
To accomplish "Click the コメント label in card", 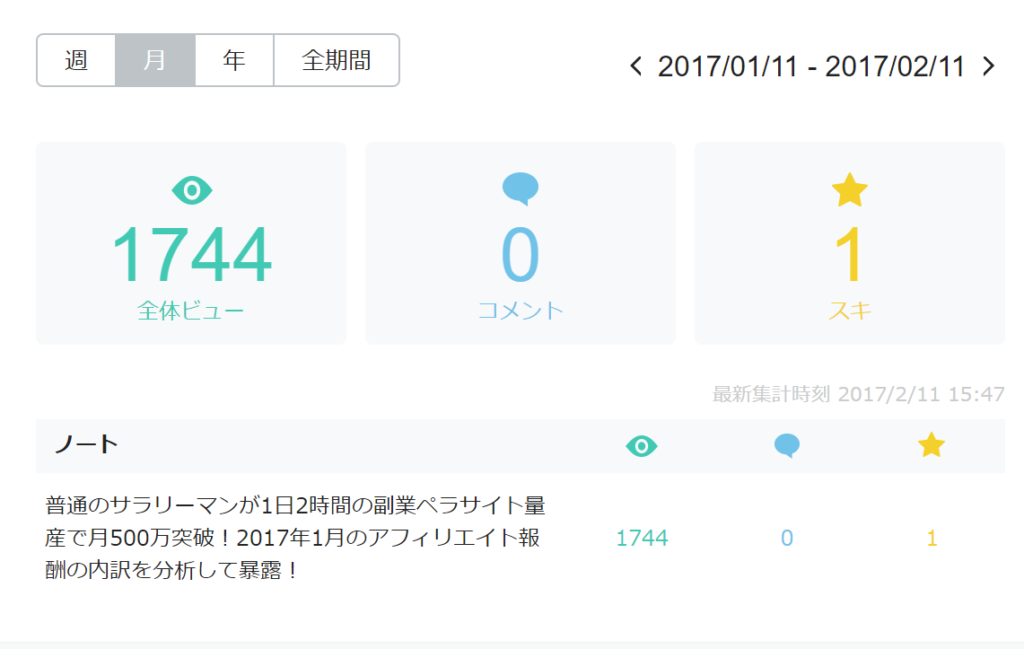I will (x=520, y=310).
